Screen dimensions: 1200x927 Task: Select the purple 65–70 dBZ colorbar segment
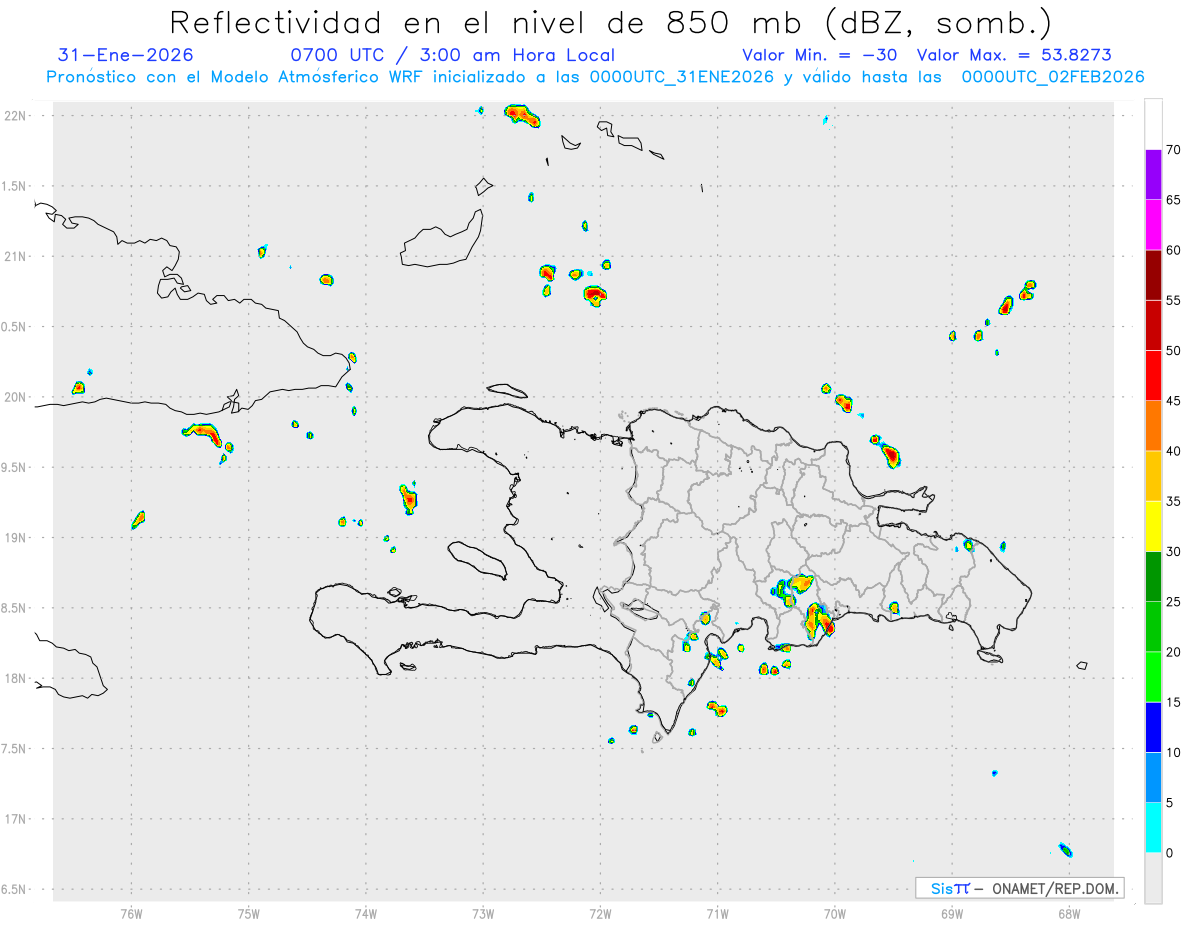(x=1153, y=175)
